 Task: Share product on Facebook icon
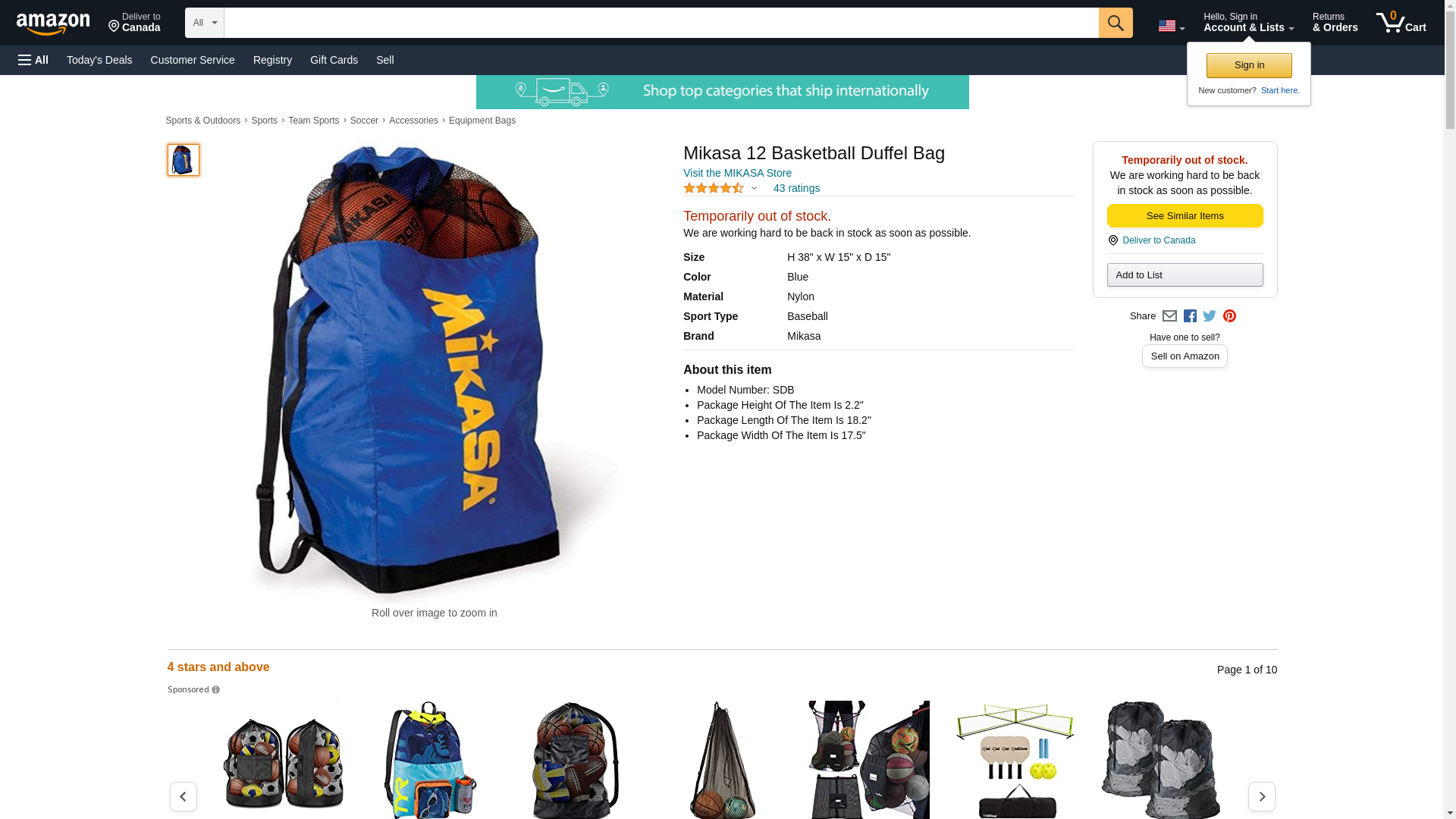coord(1190,316)
